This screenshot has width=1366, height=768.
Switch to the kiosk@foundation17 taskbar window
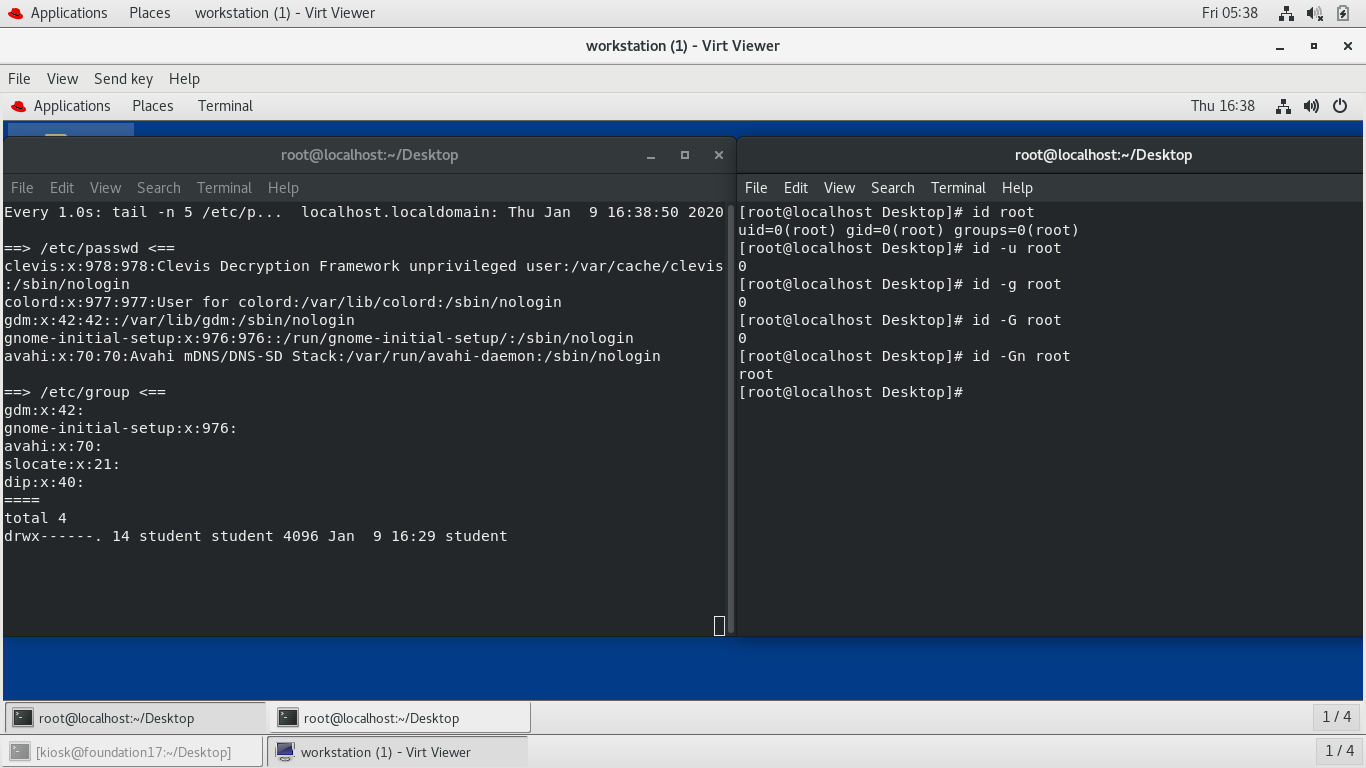tap(133, 752)
